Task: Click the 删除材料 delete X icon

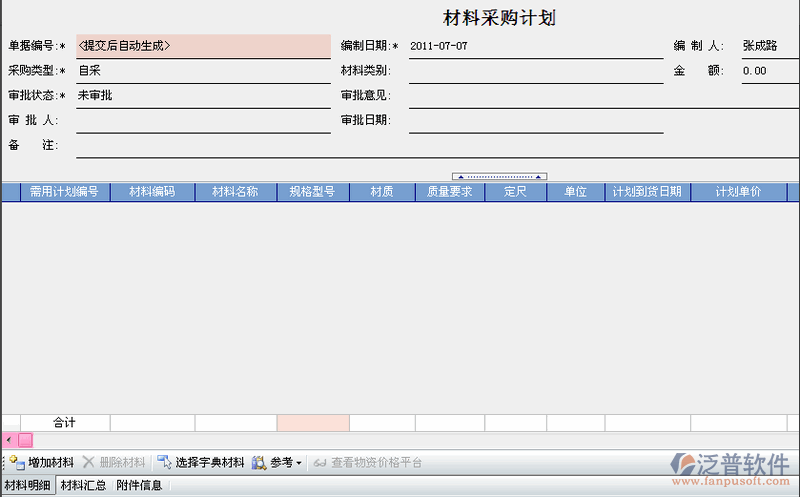Action: 88,462
